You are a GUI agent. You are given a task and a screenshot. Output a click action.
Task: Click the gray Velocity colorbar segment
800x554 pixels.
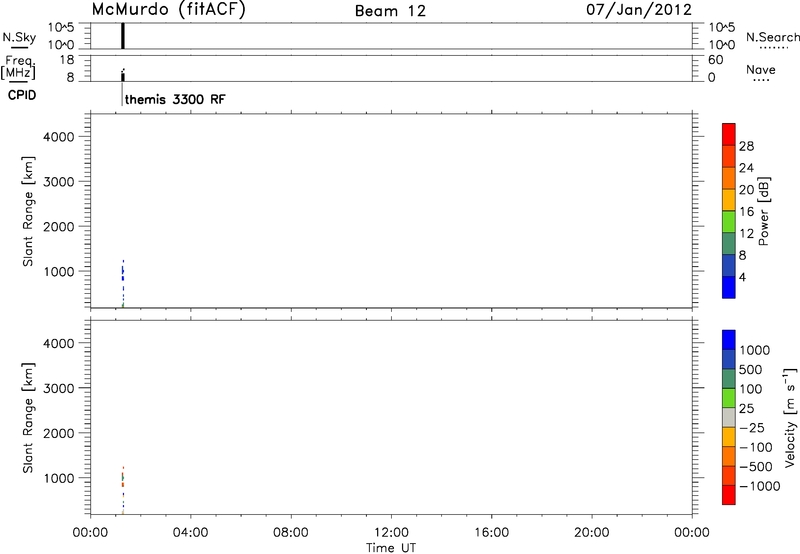pos(729,418)
